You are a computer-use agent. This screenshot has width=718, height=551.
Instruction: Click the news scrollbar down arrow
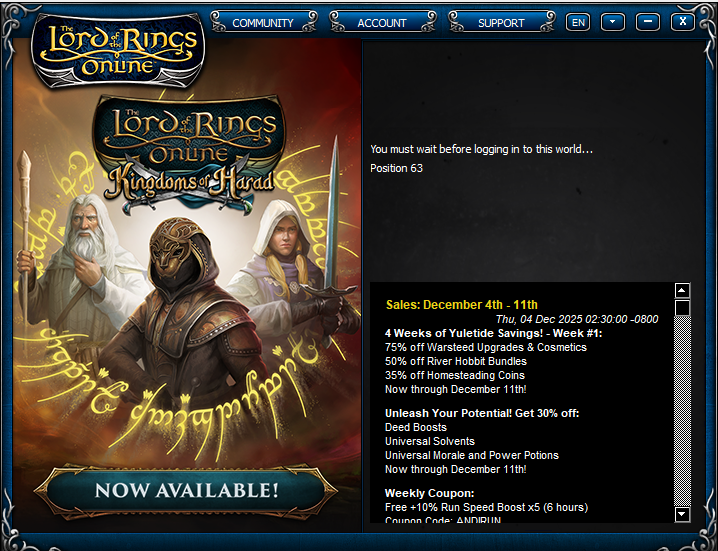pos(682,514)
